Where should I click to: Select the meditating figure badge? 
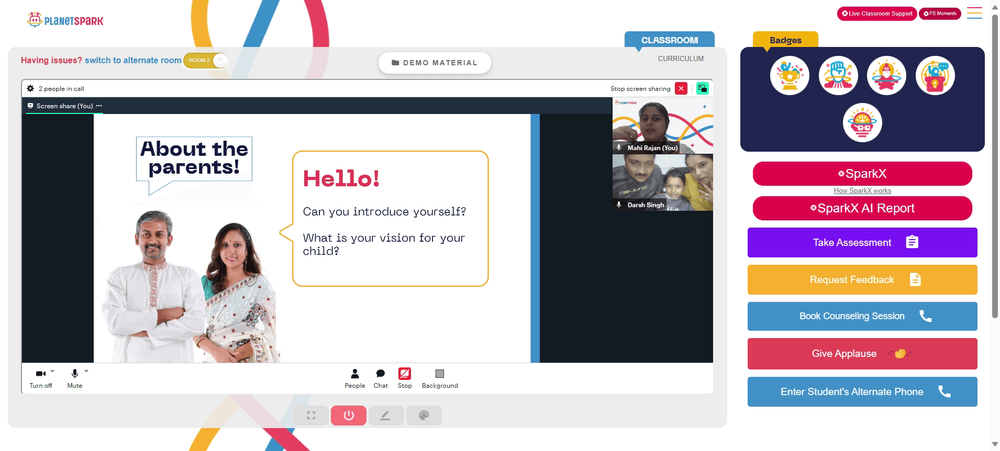pyautogui.click(x=886, y=76)
